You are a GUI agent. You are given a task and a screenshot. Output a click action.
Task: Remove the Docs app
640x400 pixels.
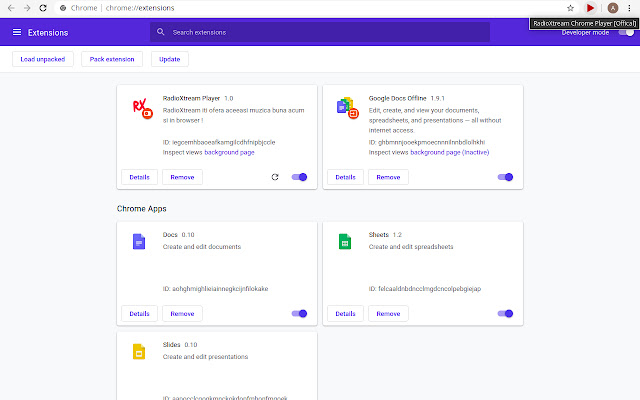click(x=182, y=313)
